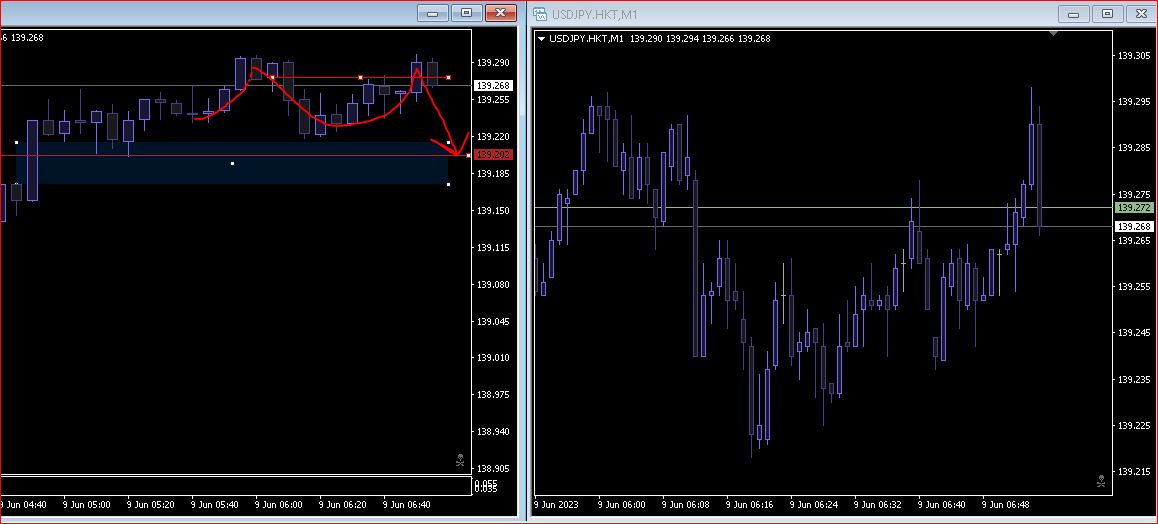Minimize the left chart window
This screenshot has width=1158, height=524.
tap(432, 13)
